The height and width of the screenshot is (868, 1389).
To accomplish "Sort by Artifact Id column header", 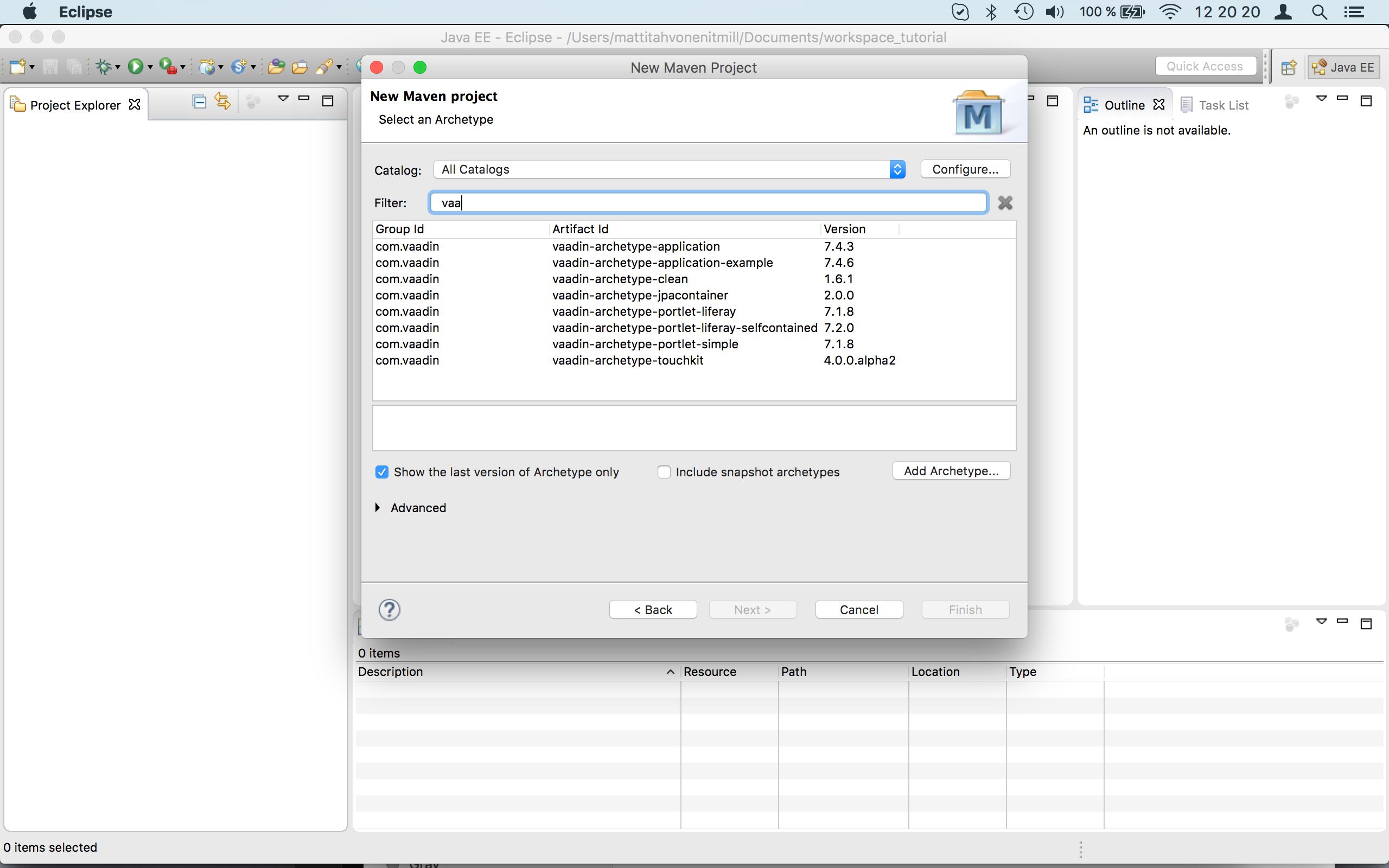I will (x=685, y=229).
